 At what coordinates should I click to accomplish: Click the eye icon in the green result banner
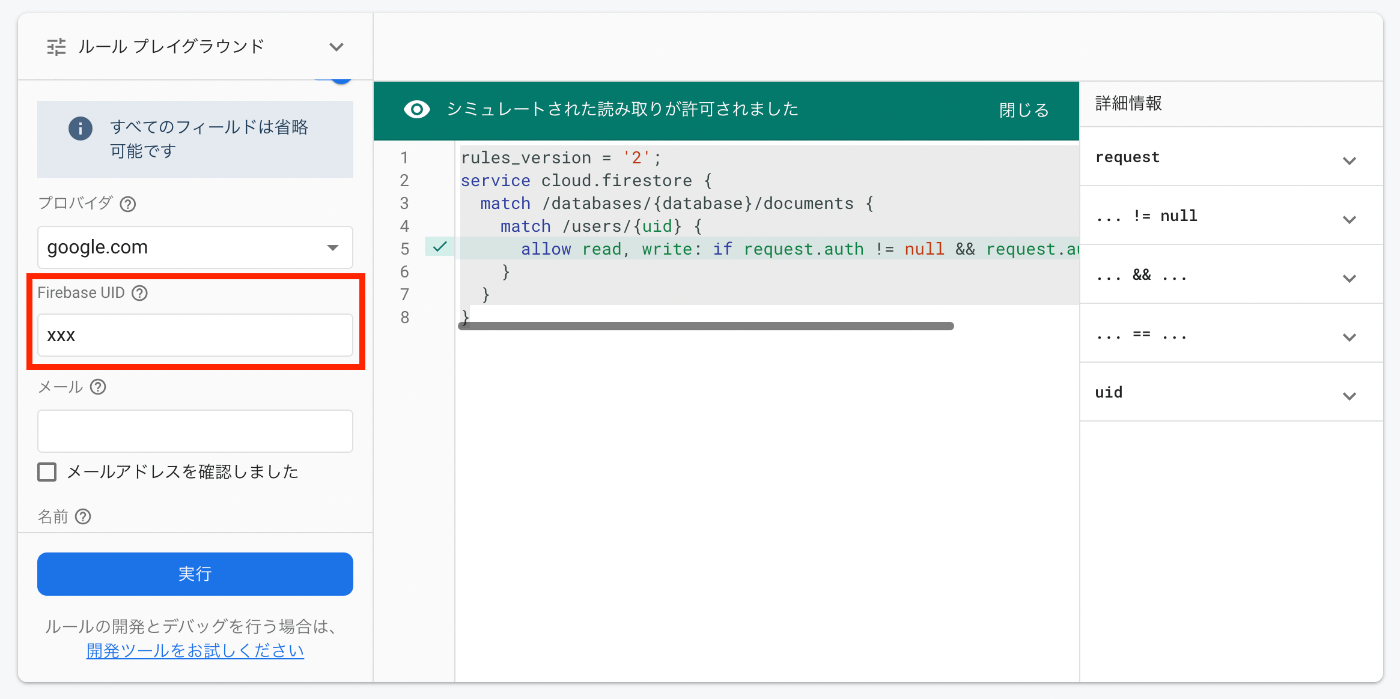coord(416,110)
